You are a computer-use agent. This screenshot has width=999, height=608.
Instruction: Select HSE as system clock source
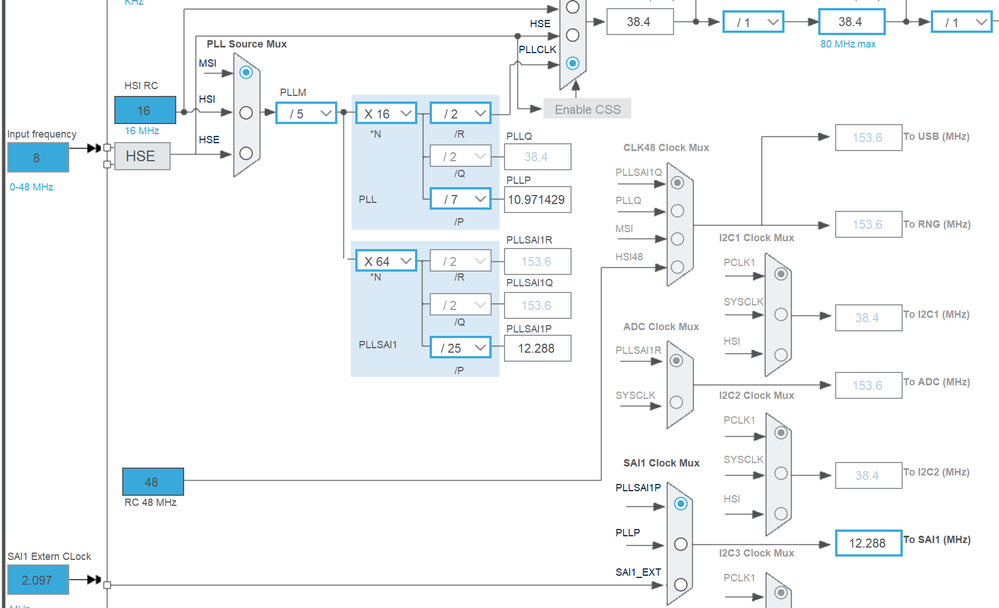[x=573, y=35]
